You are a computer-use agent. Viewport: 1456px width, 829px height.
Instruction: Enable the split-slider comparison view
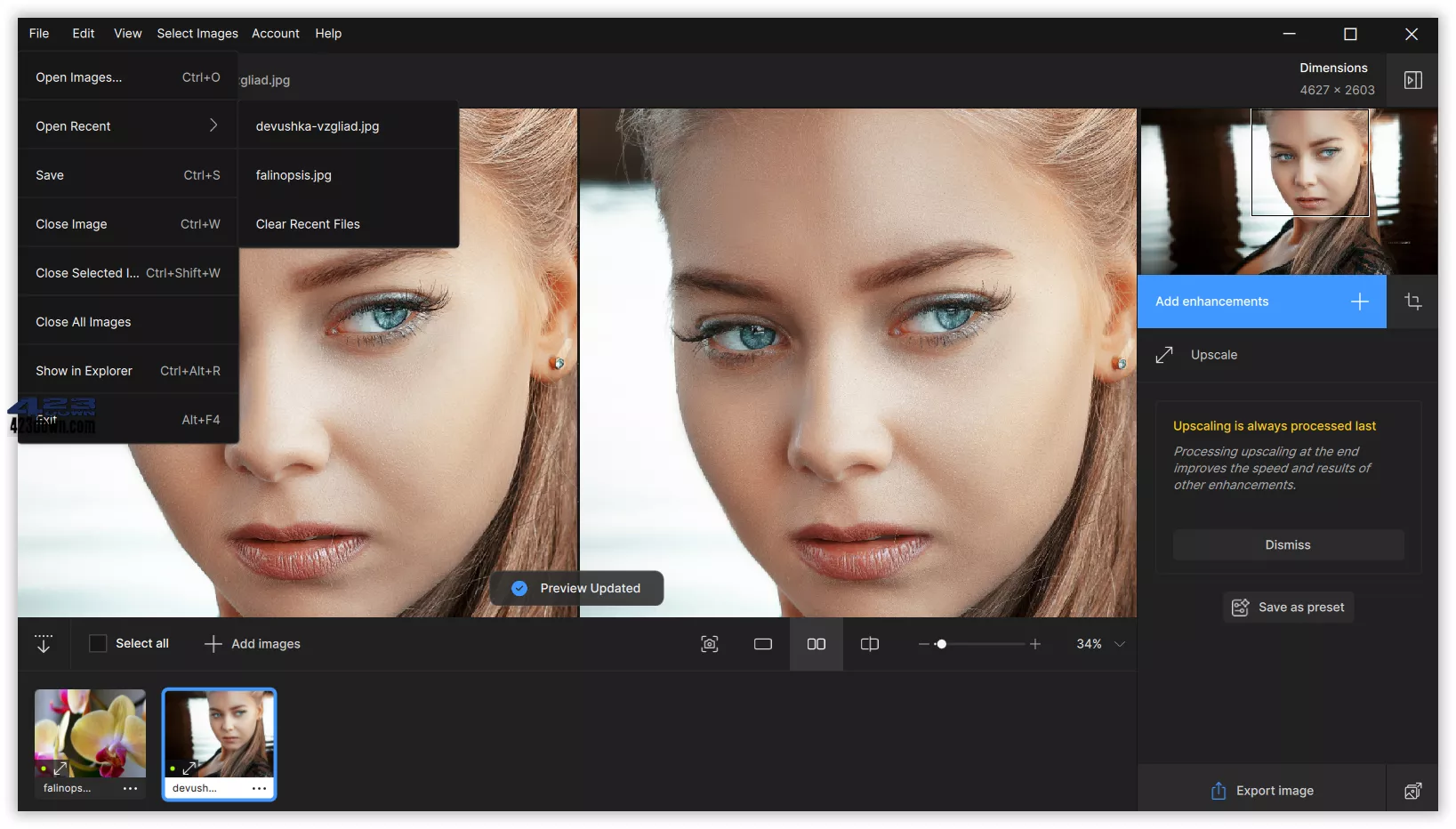tap(869, 644)
